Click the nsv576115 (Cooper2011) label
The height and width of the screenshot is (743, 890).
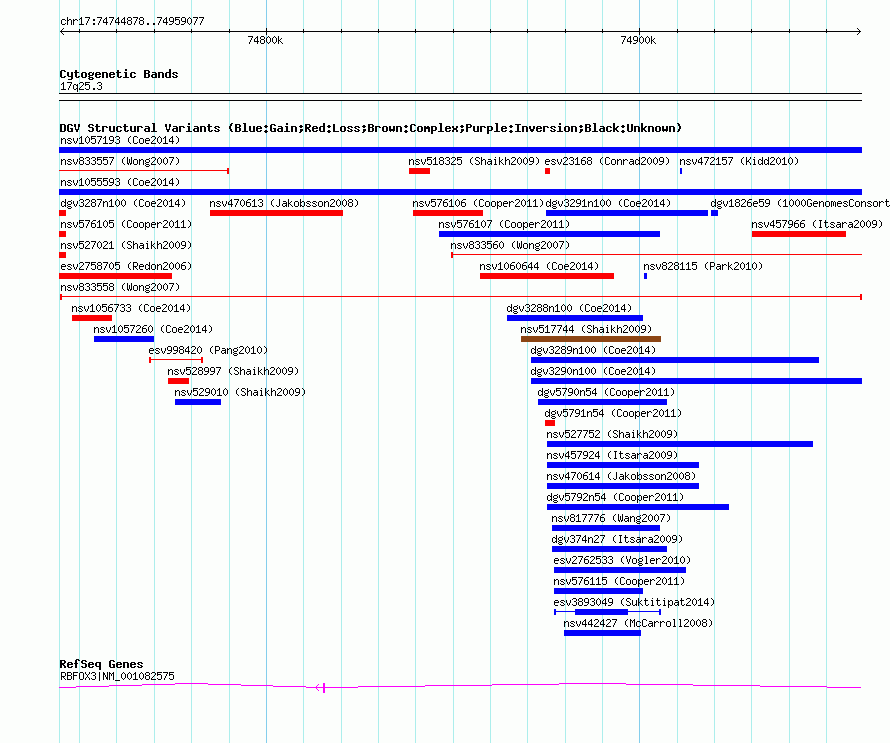tap(619, 581)
